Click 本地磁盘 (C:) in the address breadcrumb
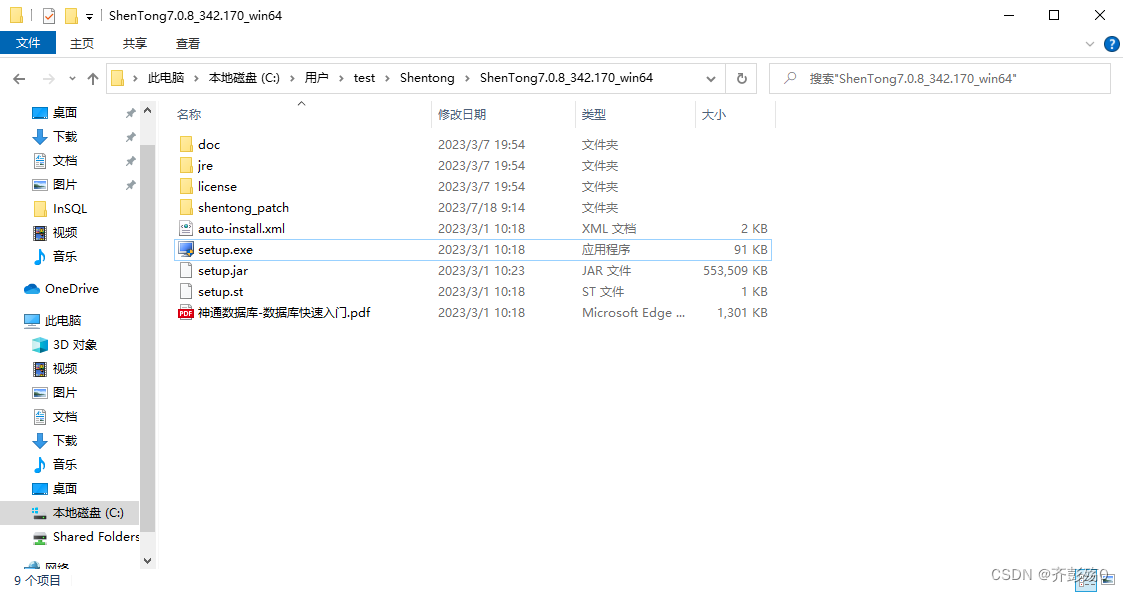The height and width of the screenshot is (592, 1123). tap(244, 78)
